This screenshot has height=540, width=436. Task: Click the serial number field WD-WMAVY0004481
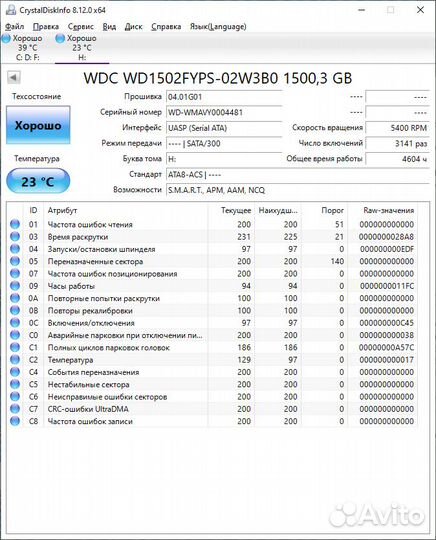[x=224, y=112]
